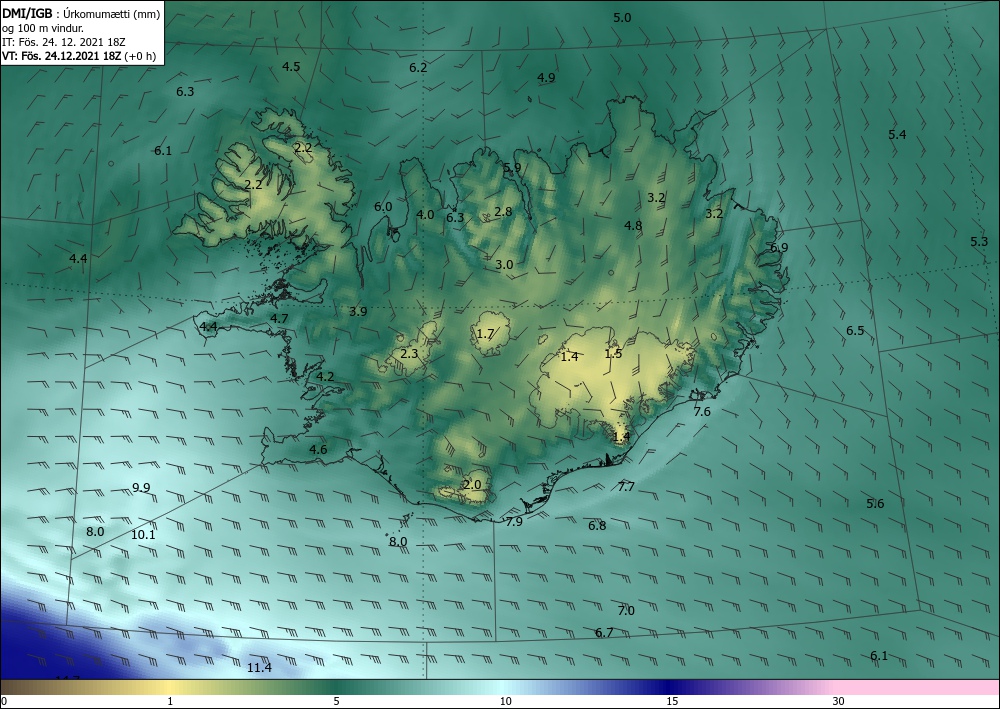The height and width of the screenshot is (709, 1000).
Task: Click the 4.5 precipitable water value
Action: 291,66
